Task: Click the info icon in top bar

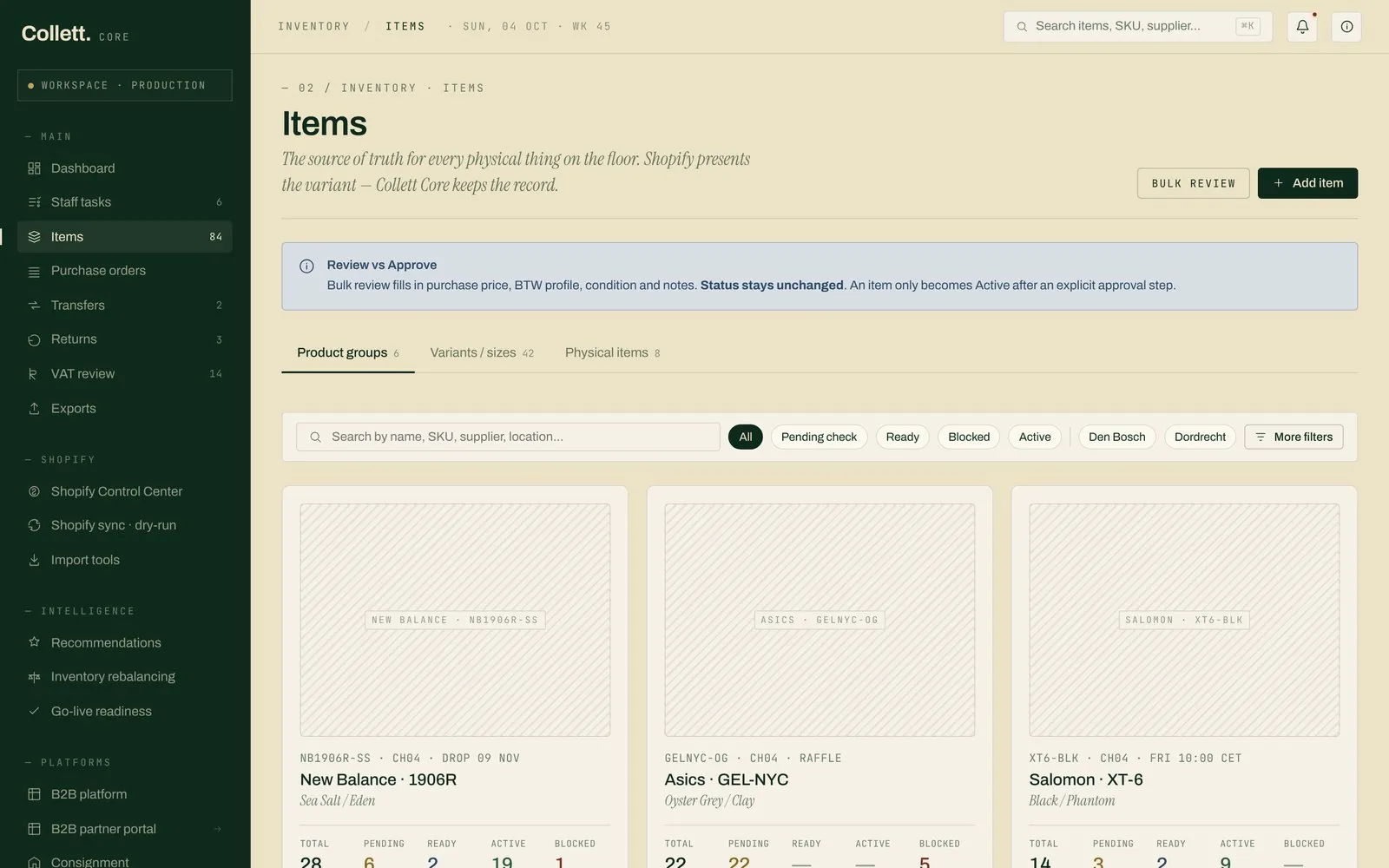Action: click(1346, 27)
